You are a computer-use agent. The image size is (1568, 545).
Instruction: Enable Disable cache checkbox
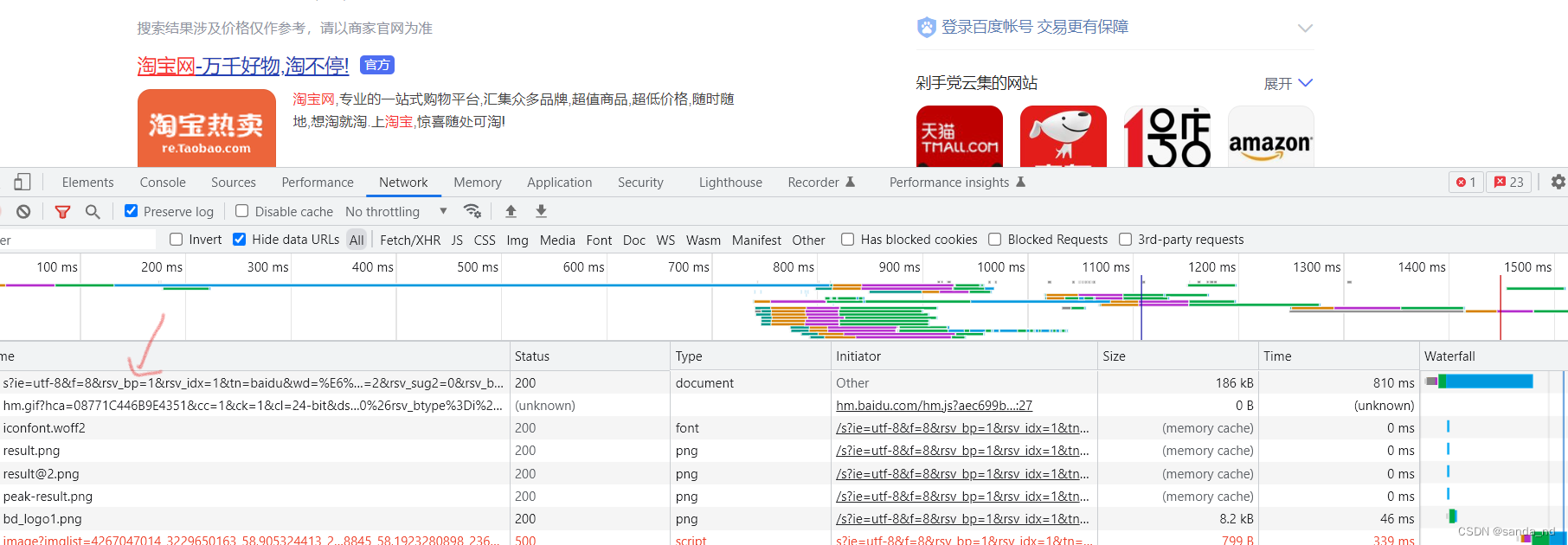[x=242, y=210]
